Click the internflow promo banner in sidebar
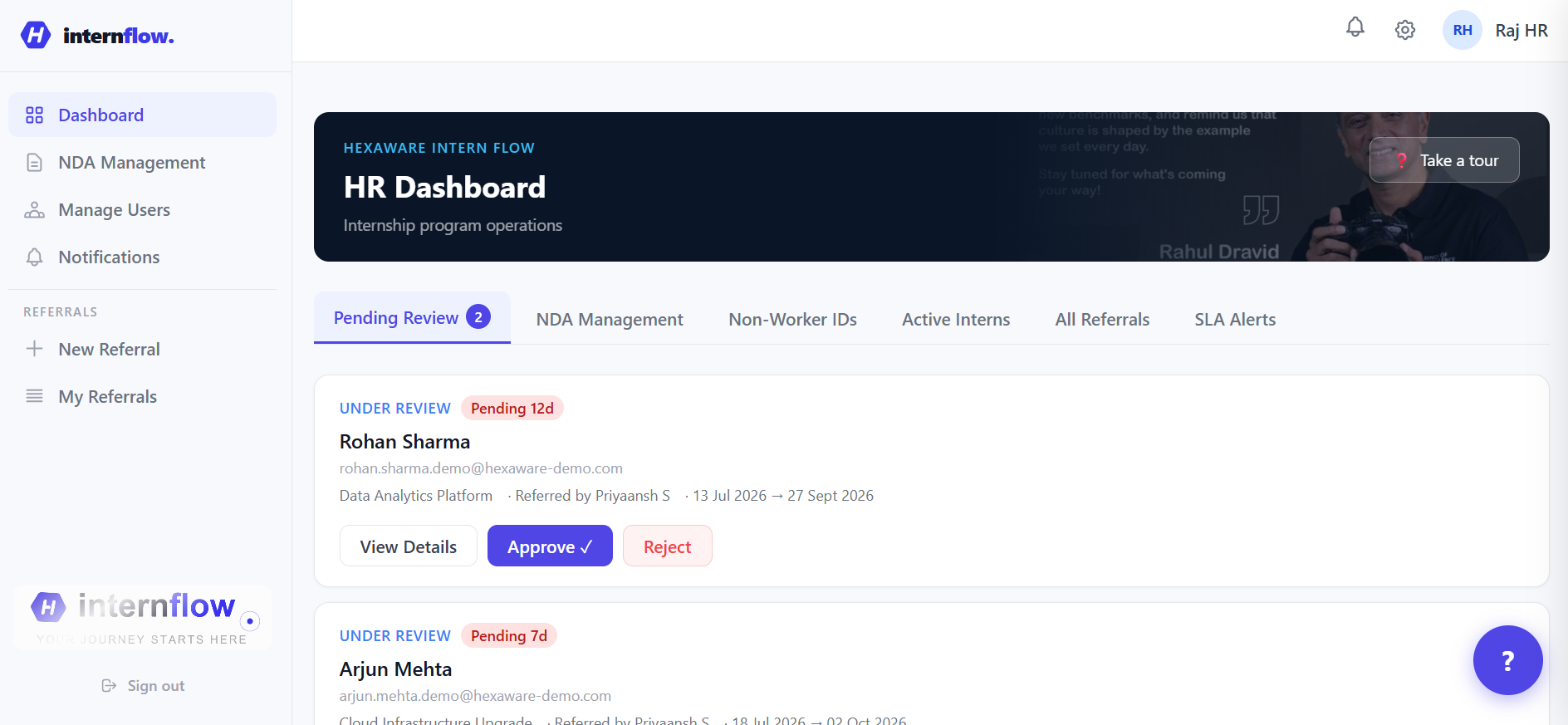This screenshot has width=1568, height=725. (x=142, y=618)
